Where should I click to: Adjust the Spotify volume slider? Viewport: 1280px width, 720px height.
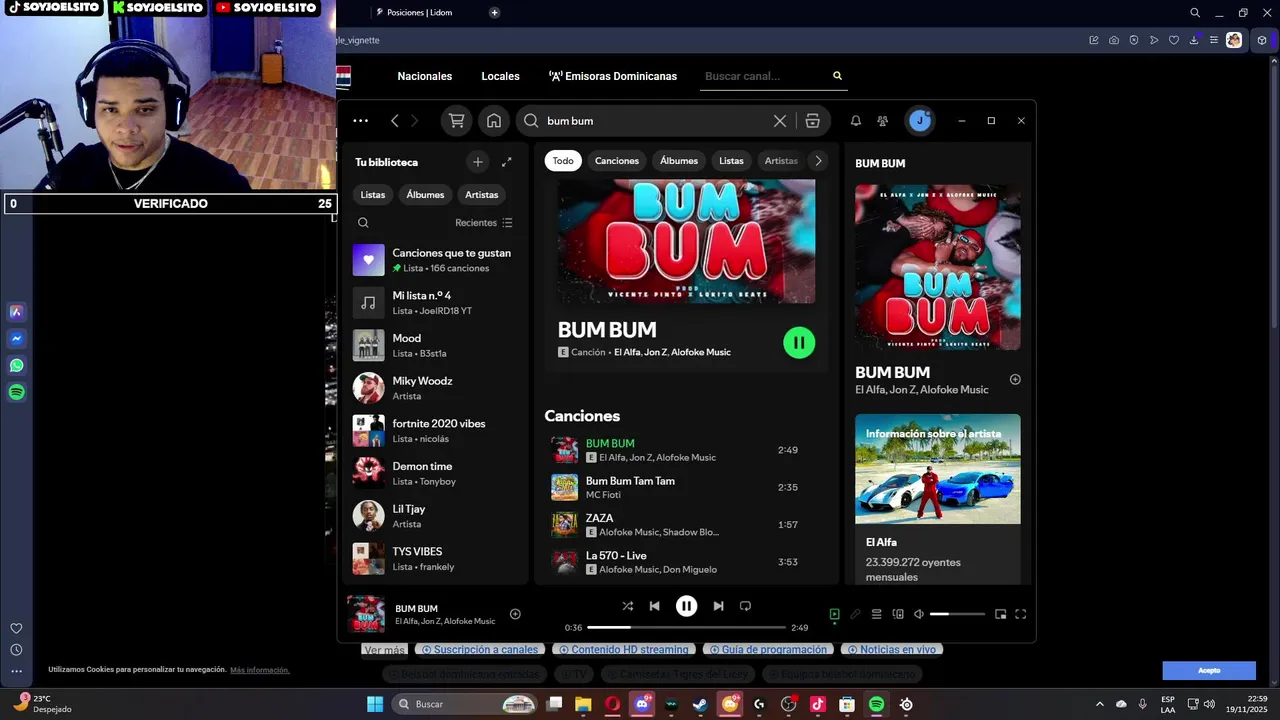click(x=957, y=614)
